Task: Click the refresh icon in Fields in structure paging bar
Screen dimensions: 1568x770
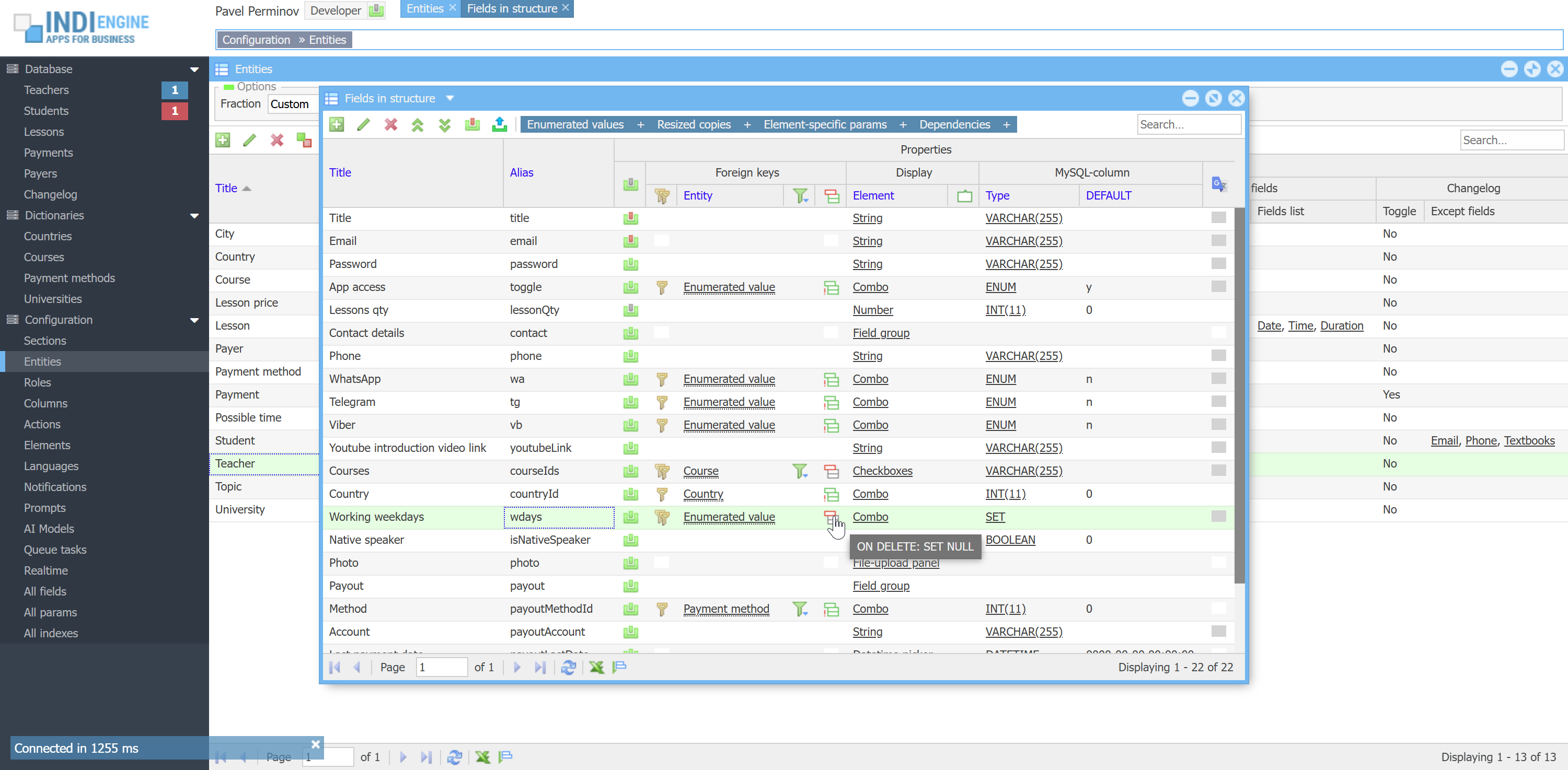Action: [x=569, y=667]
